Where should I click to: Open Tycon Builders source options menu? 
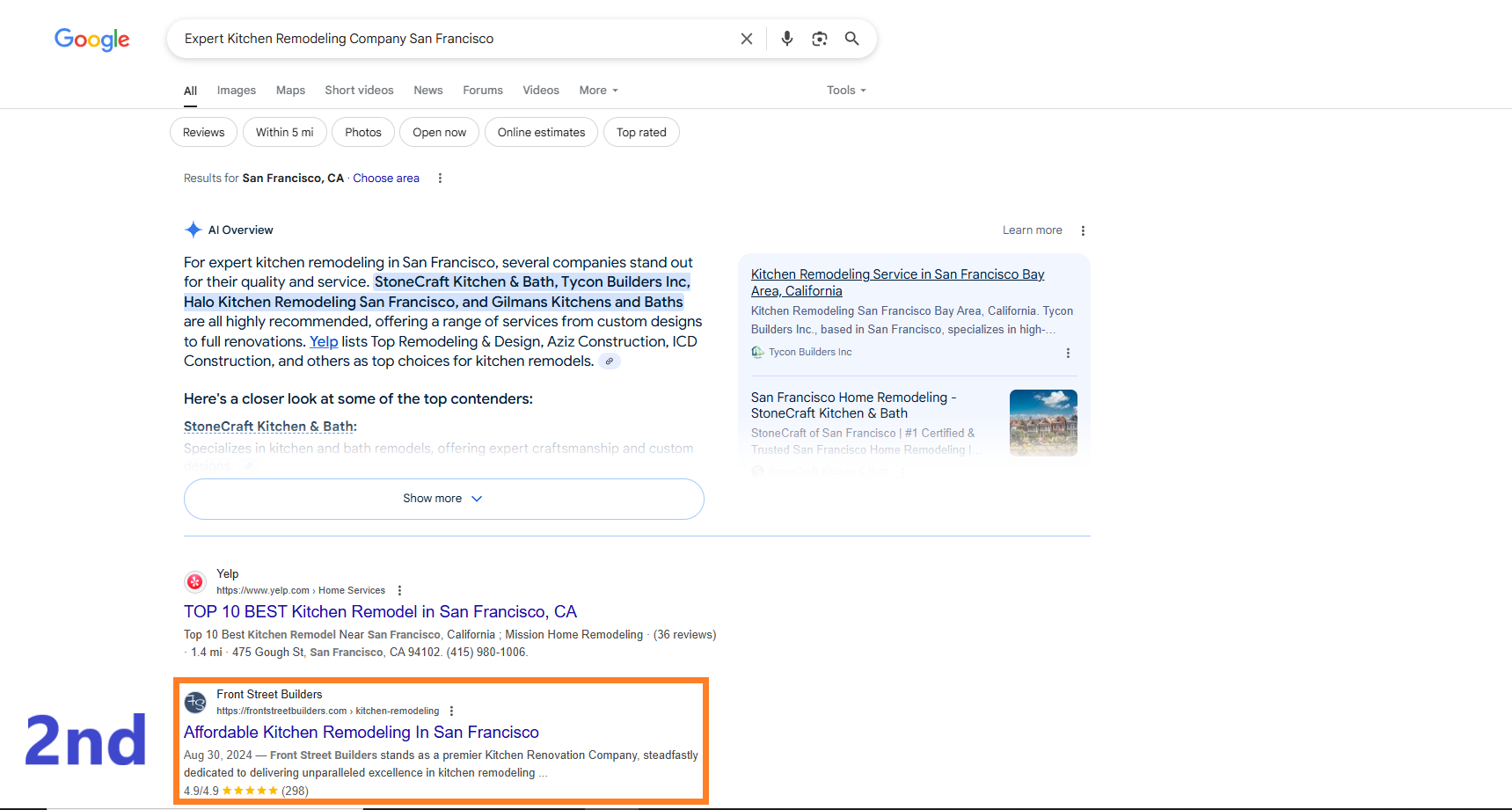[x=1068, y=353]
